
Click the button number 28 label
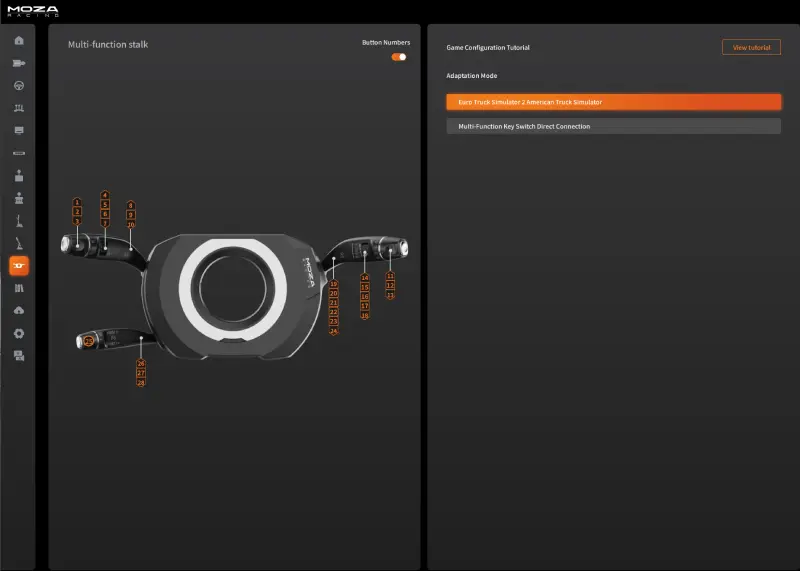pyautogui.click(x=141, y=383)
